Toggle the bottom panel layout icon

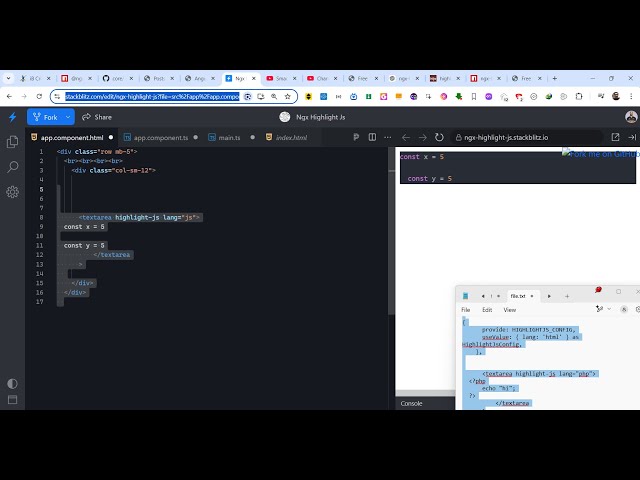[12, 402]
